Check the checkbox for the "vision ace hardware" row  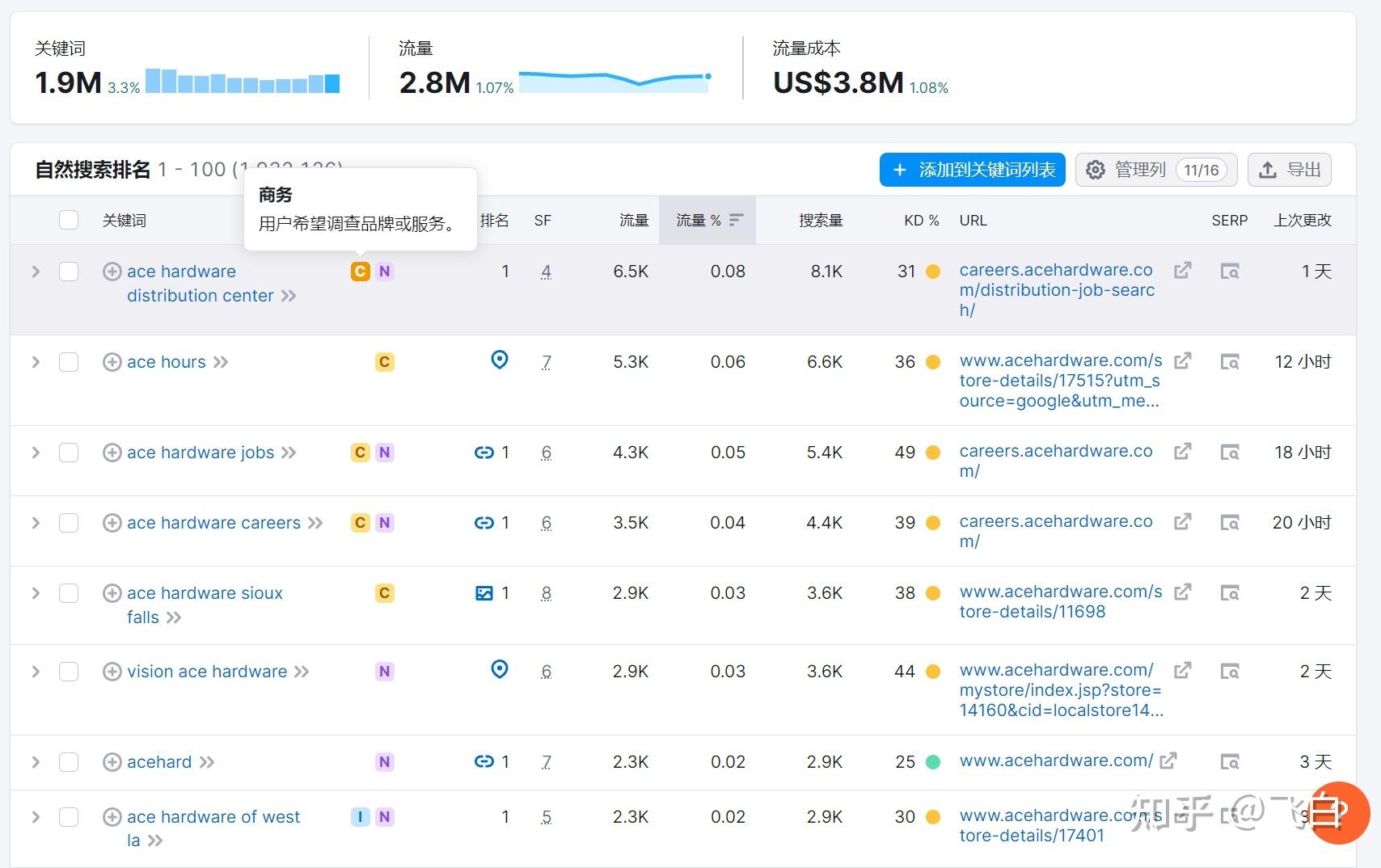[x=69, y=672]
